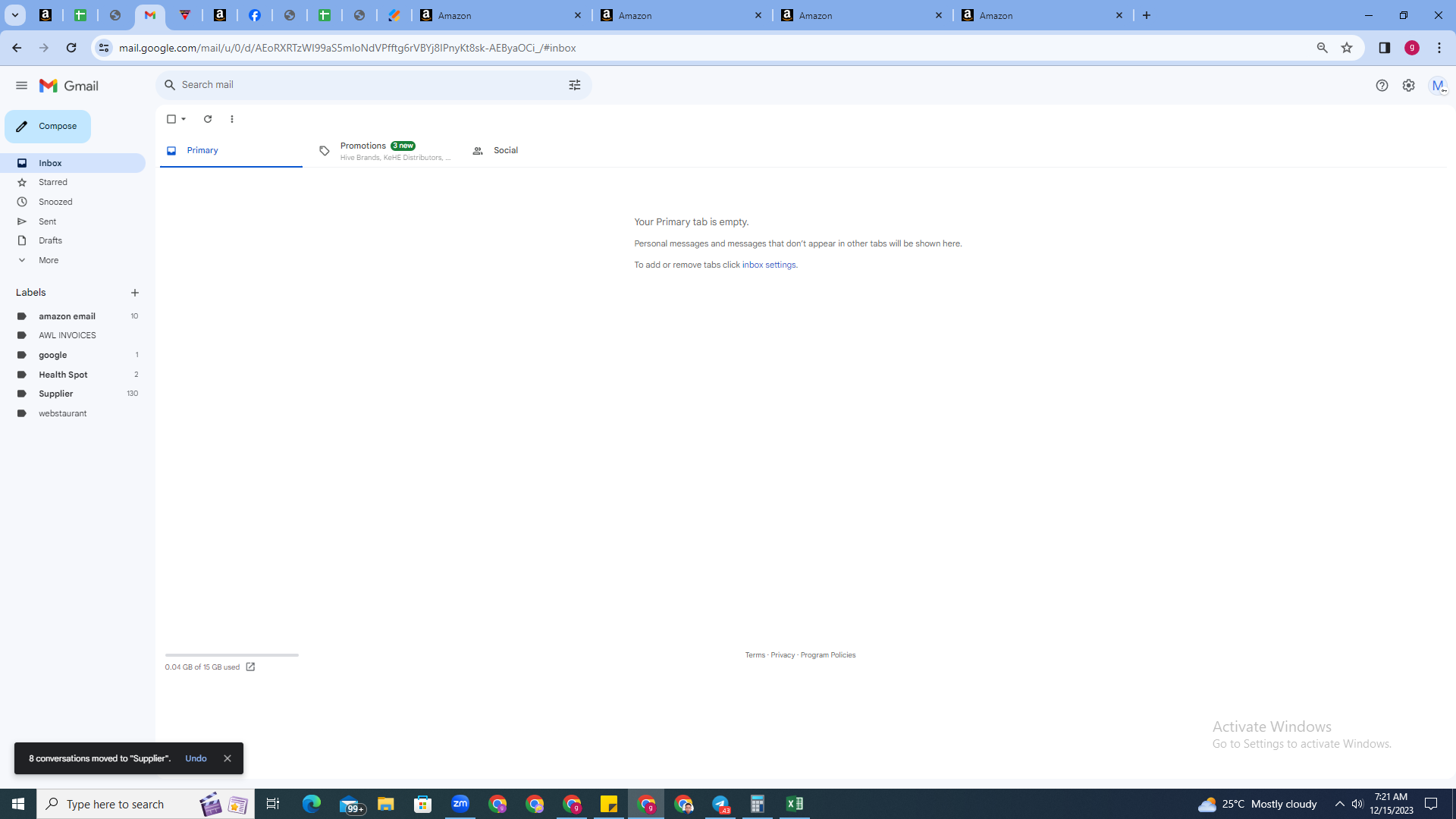
Task: Switch to the Promotions tab
Action: click(x=384, y=151)
